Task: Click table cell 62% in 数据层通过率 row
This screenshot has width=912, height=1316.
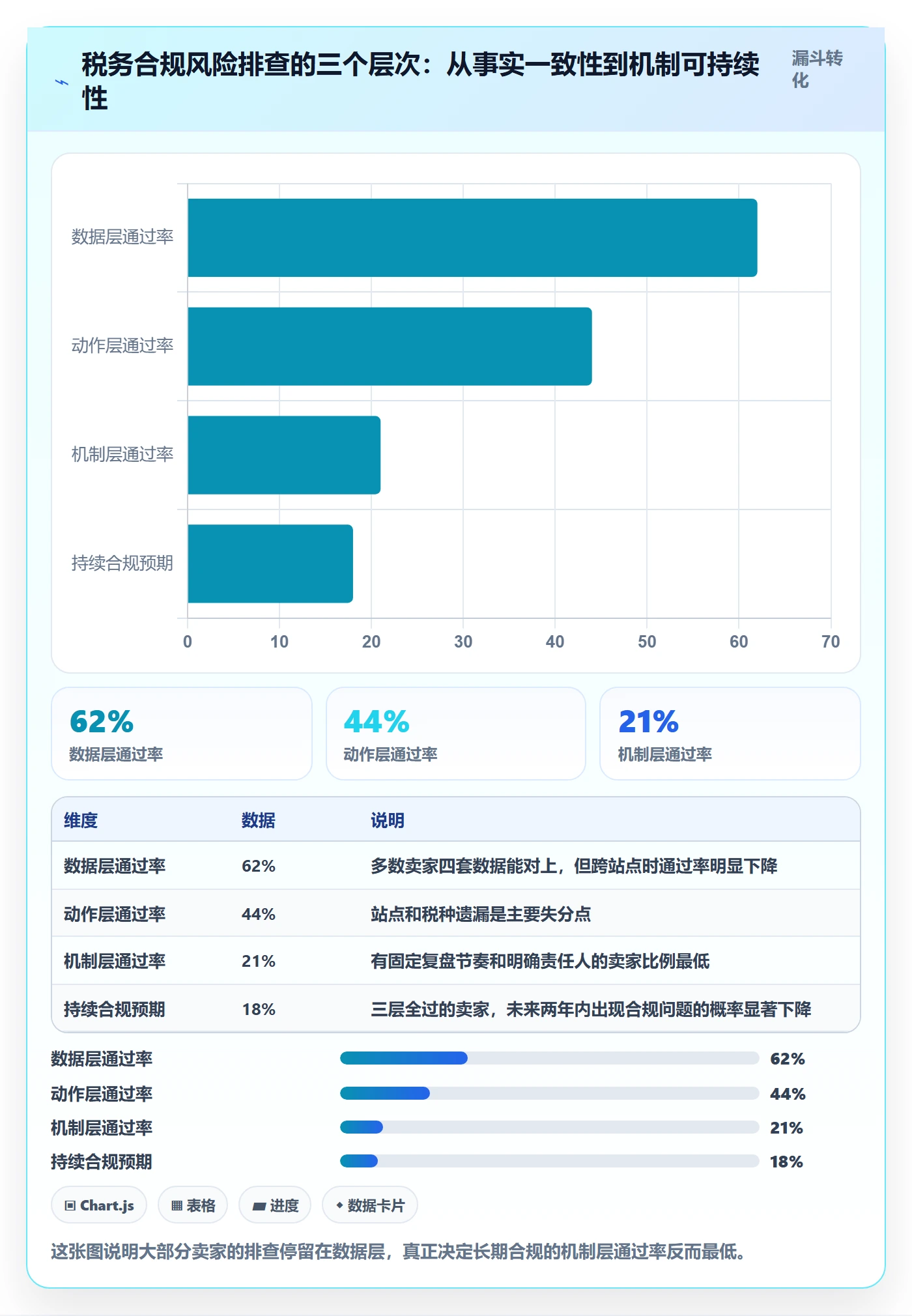Action: (259, 866)
